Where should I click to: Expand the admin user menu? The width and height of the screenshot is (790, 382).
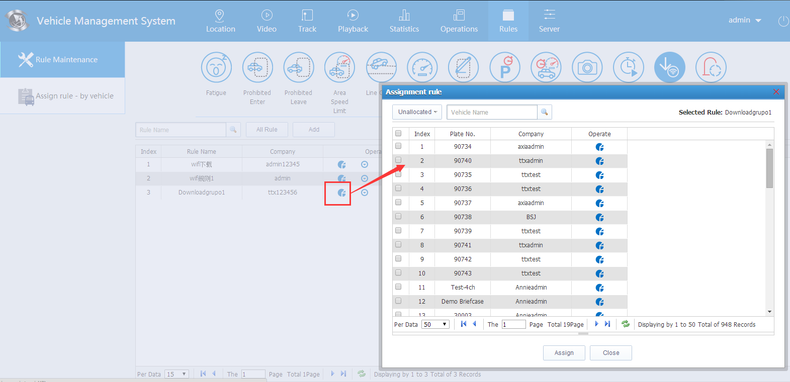pyautogui.click(x=744, y=20)
